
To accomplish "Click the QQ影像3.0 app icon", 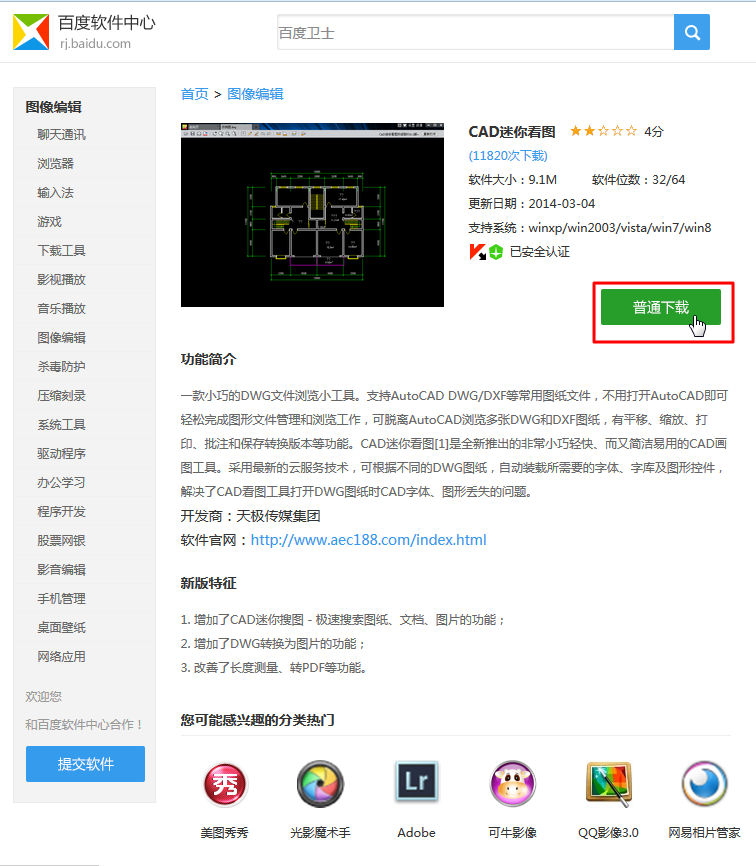I will click(x=609, y=784).
